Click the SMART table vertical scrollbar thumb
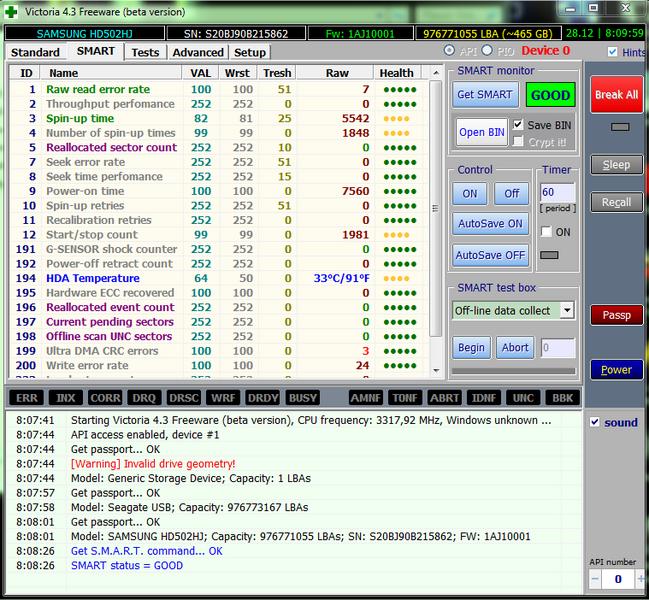The width and height of the screenshot is (649, 600). (x=435, y=208)
